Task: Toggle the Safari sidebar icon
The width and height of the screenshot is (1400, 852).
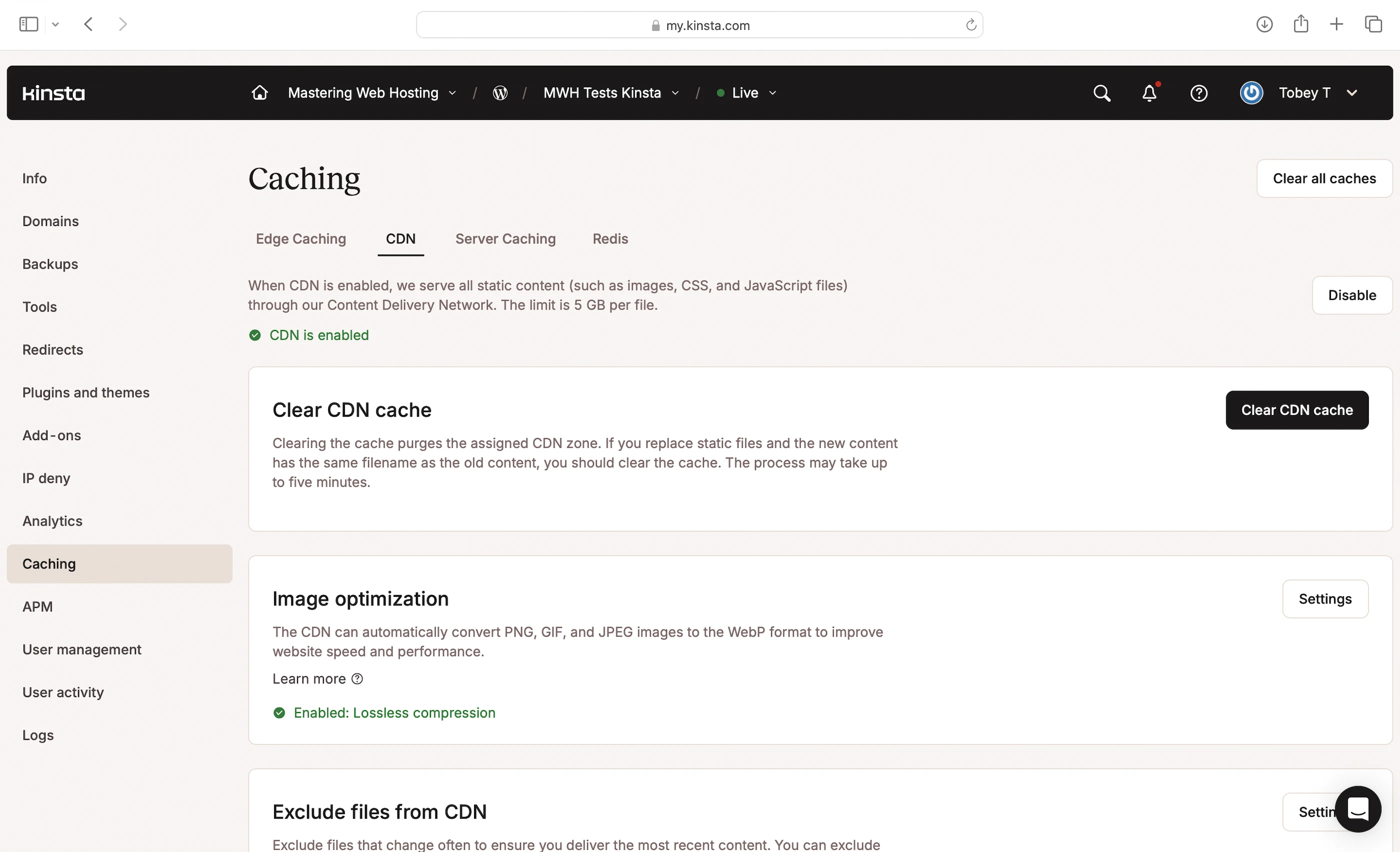Action: point(28,24)
